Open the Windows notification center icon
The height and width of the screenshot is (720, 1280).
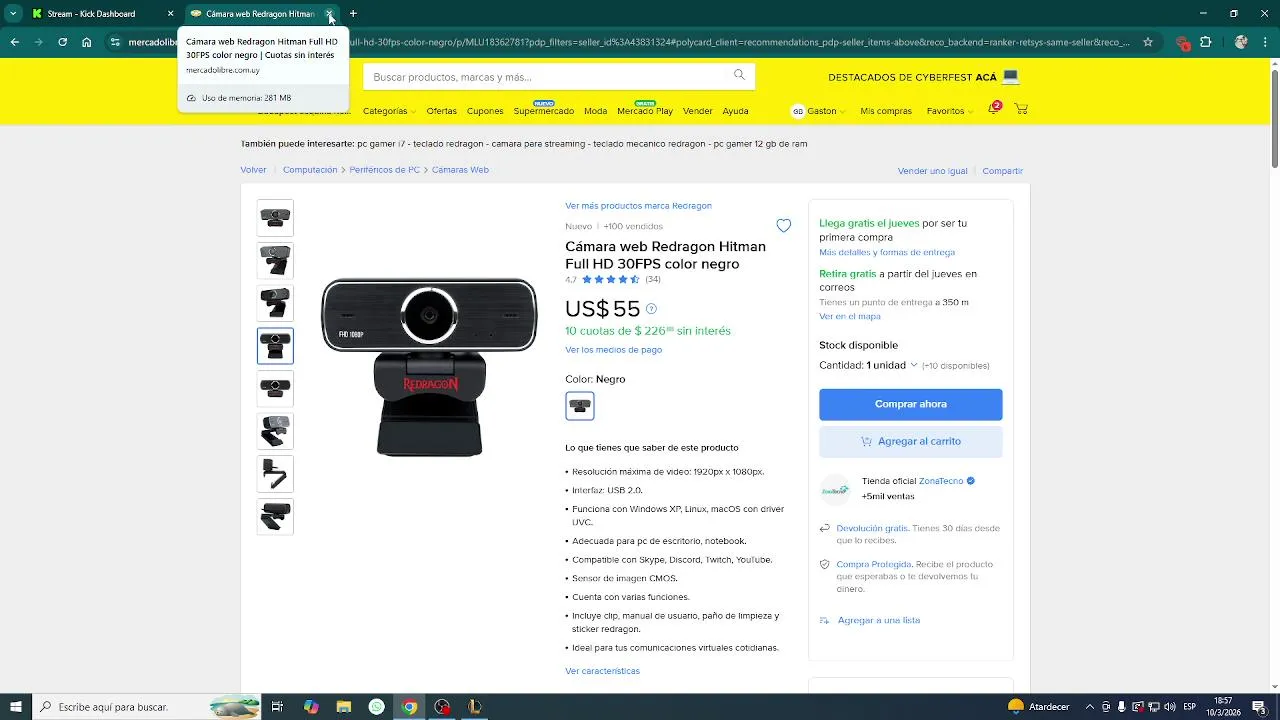(1260, 707)
